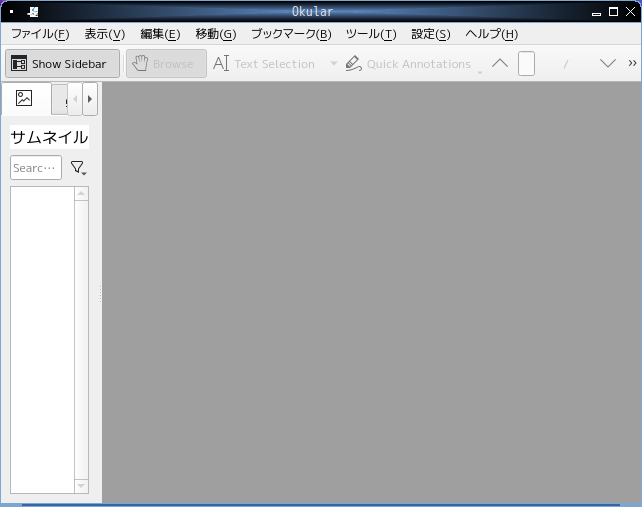This screenshot has height=507, width=642.
Task: Open the 表示(V) menu
Action: point(105,34)
